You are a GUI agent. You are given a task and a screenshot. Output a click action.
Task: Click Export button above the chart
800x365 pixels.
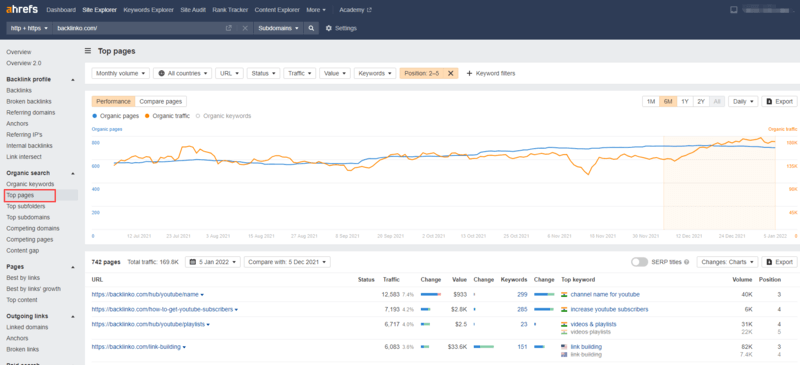[779, 102]
